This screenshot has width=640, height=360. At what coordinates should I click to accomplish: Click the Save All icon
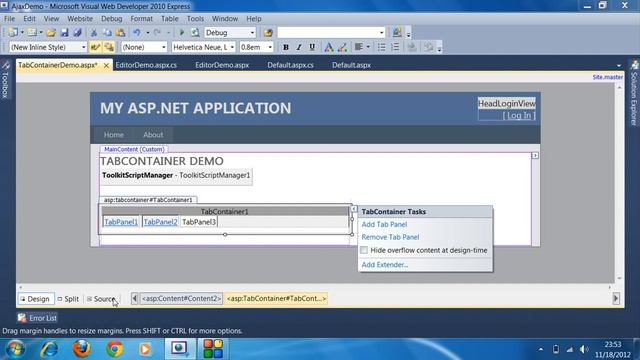(77, 33)
